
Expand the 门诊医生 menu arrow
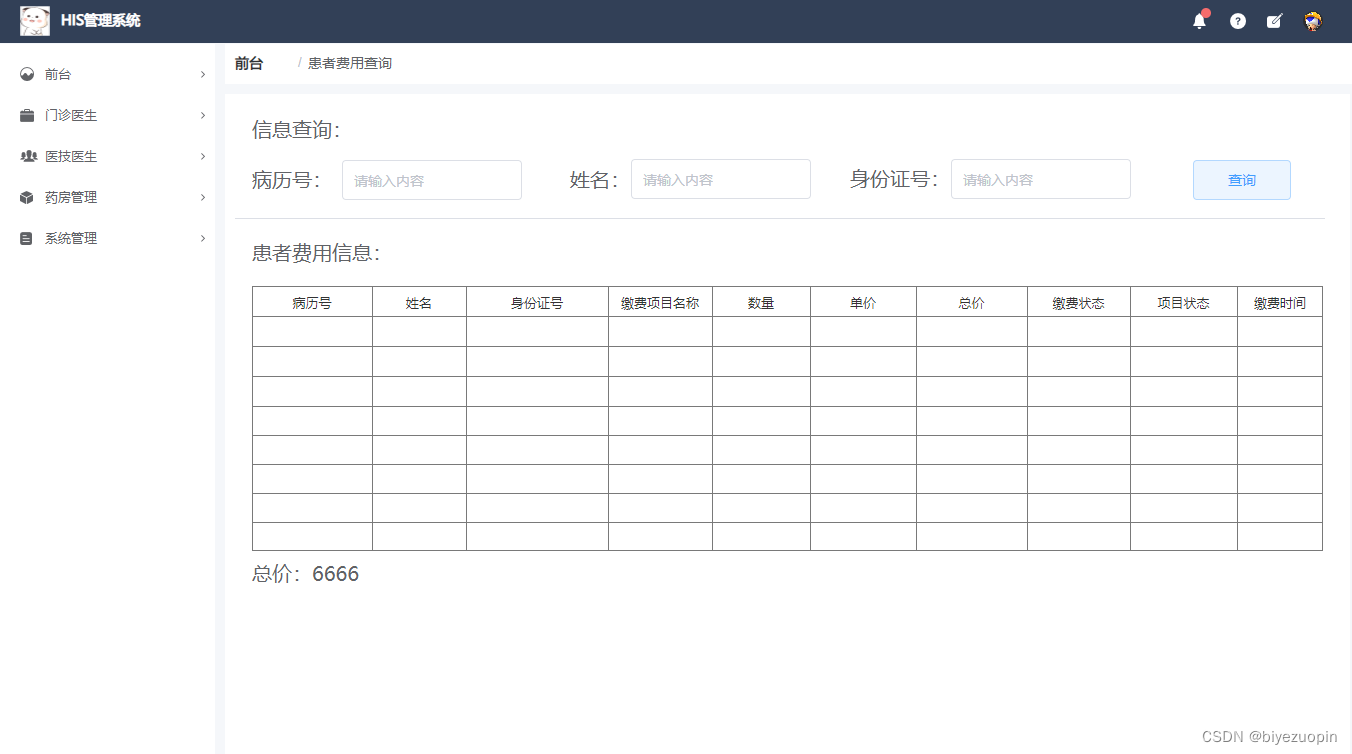[x=203, y=115]
